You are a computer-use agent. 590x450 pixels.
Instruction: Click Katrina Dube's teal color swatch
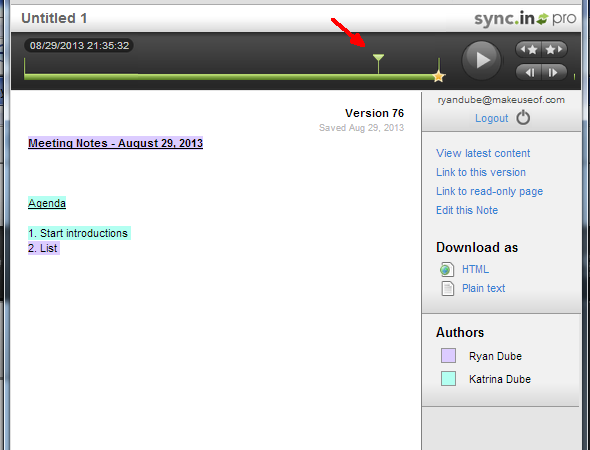click(x=448, y=379)
